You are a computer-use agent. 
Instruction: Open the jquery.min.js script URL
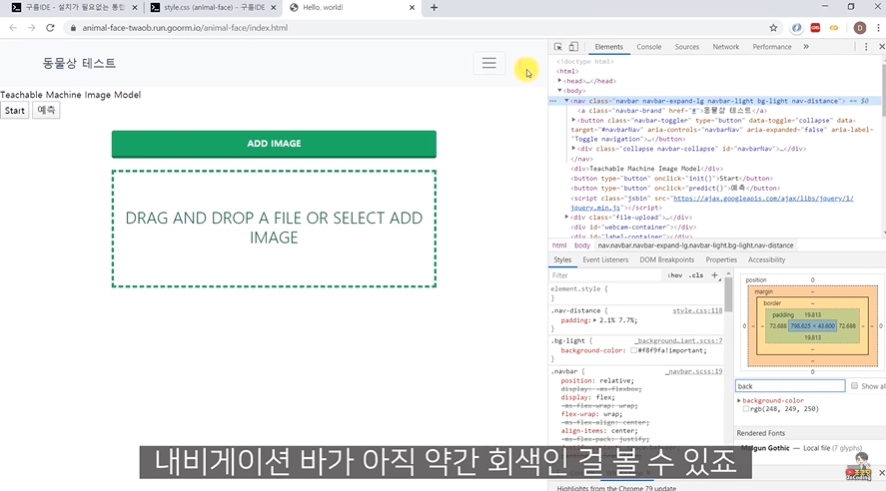[x=712, y=203]
